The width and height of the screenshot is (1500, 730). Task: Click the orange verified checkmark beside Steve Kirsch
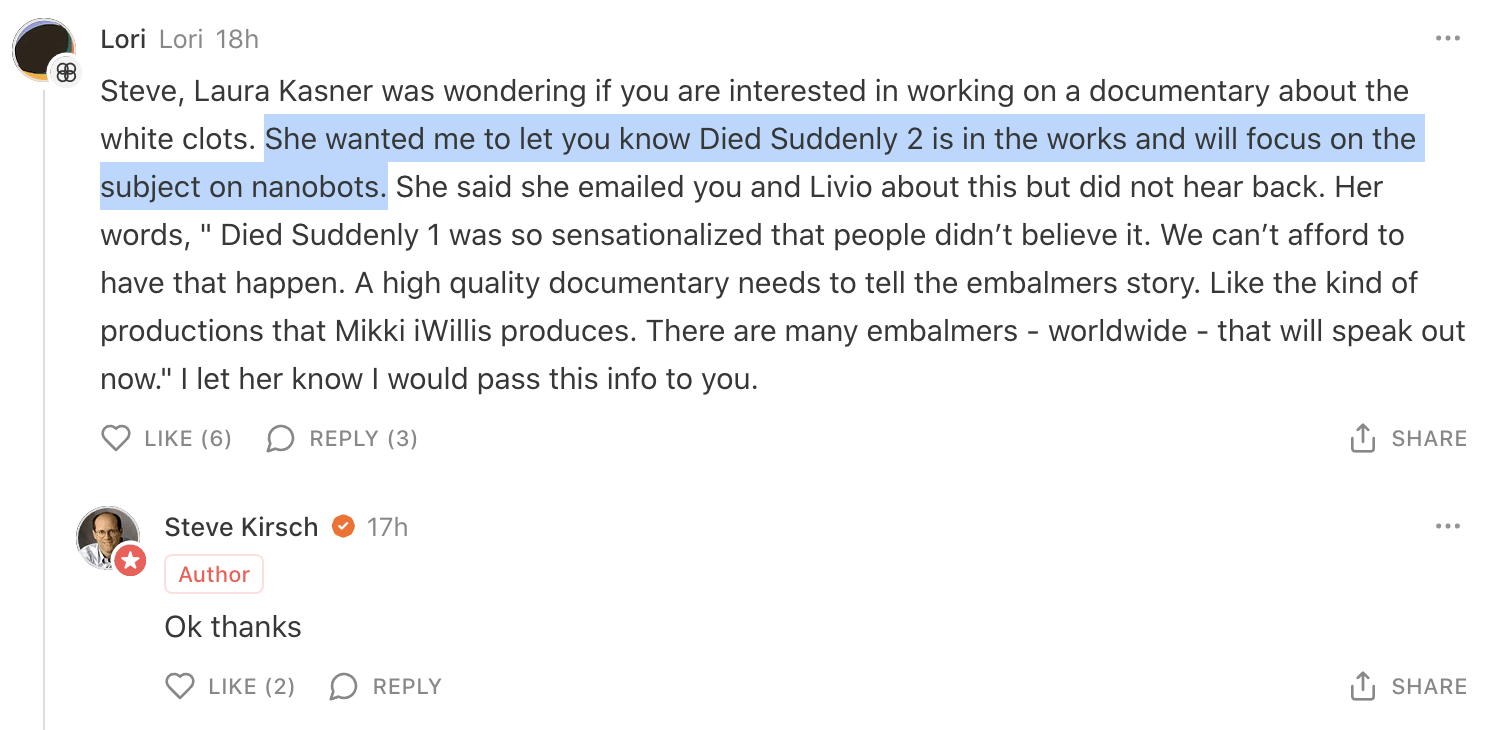tap(343, 526)
